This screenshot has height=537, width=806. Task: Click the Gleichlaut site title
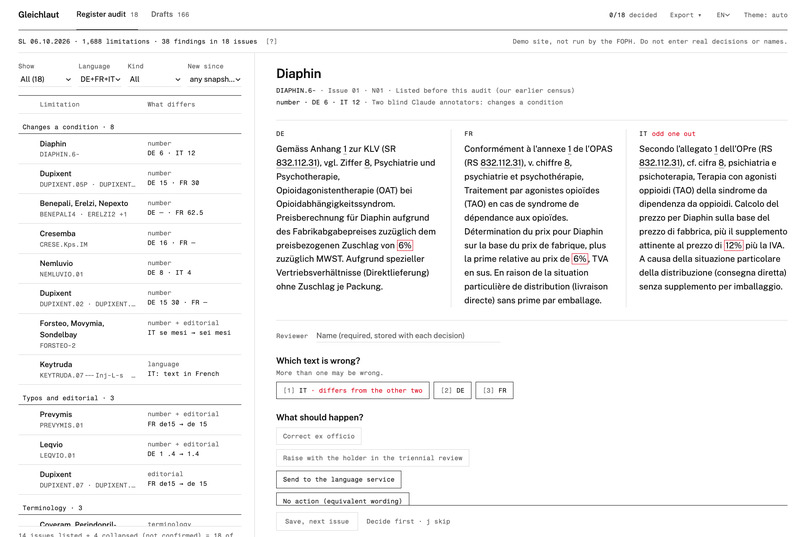39,15
